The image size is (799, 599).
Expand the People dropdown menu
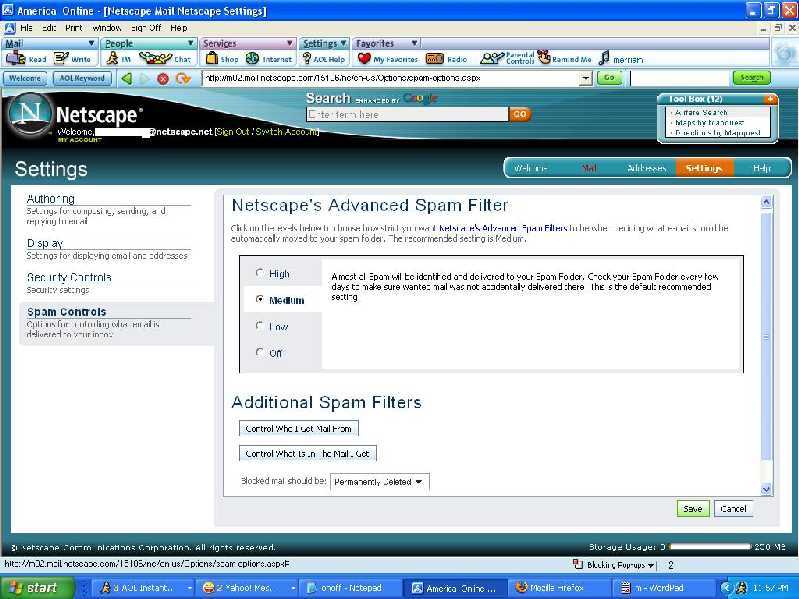pos(190,44)
